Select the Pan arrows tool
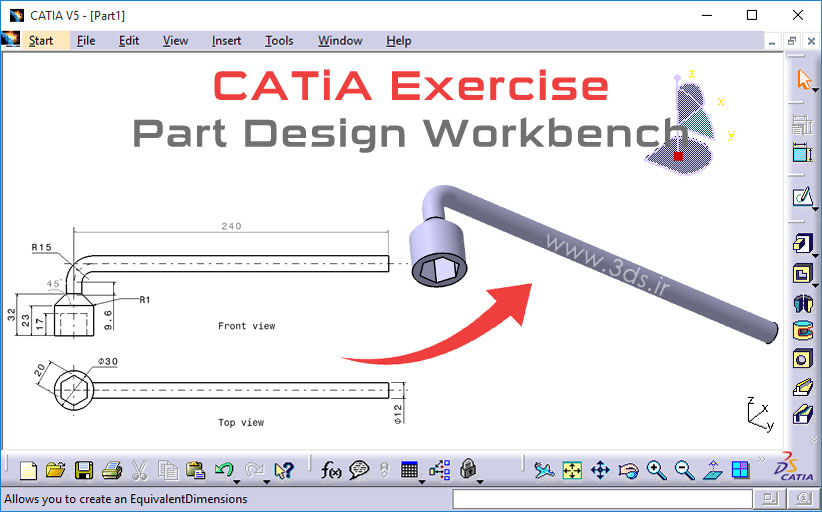The height and width of the screenshot is (512, 822). pos(600,470)
